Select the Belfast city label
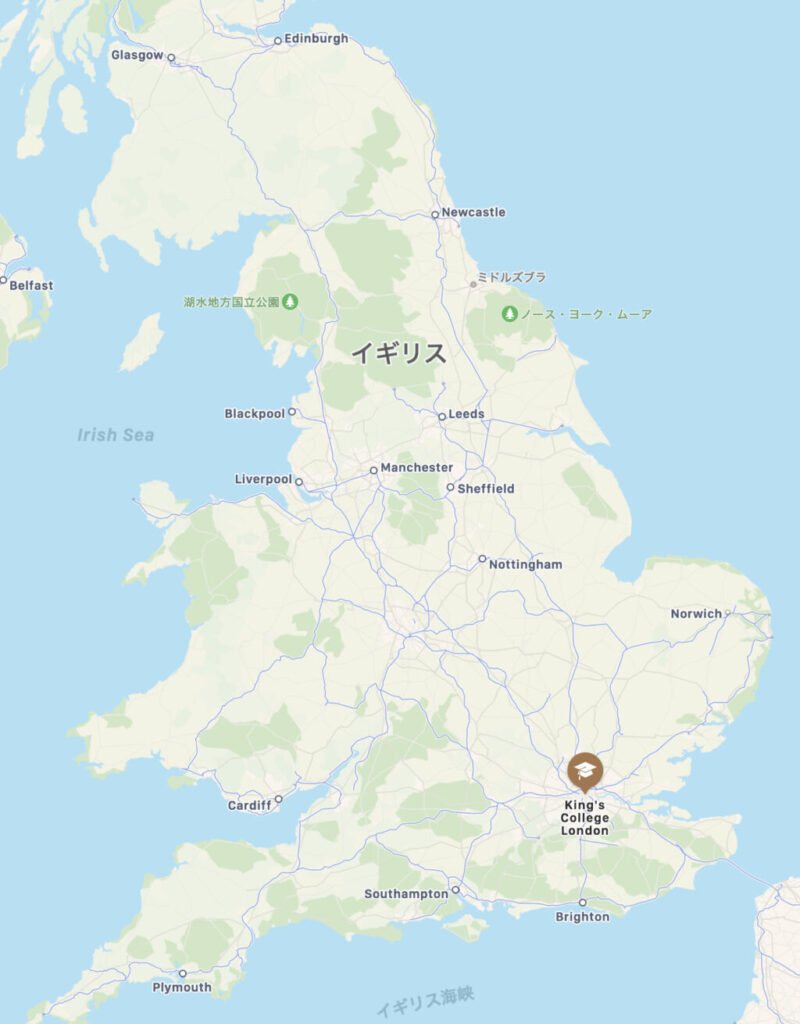Image resolution: width=800 pixels, height=1024 pixels. (31, 285)
